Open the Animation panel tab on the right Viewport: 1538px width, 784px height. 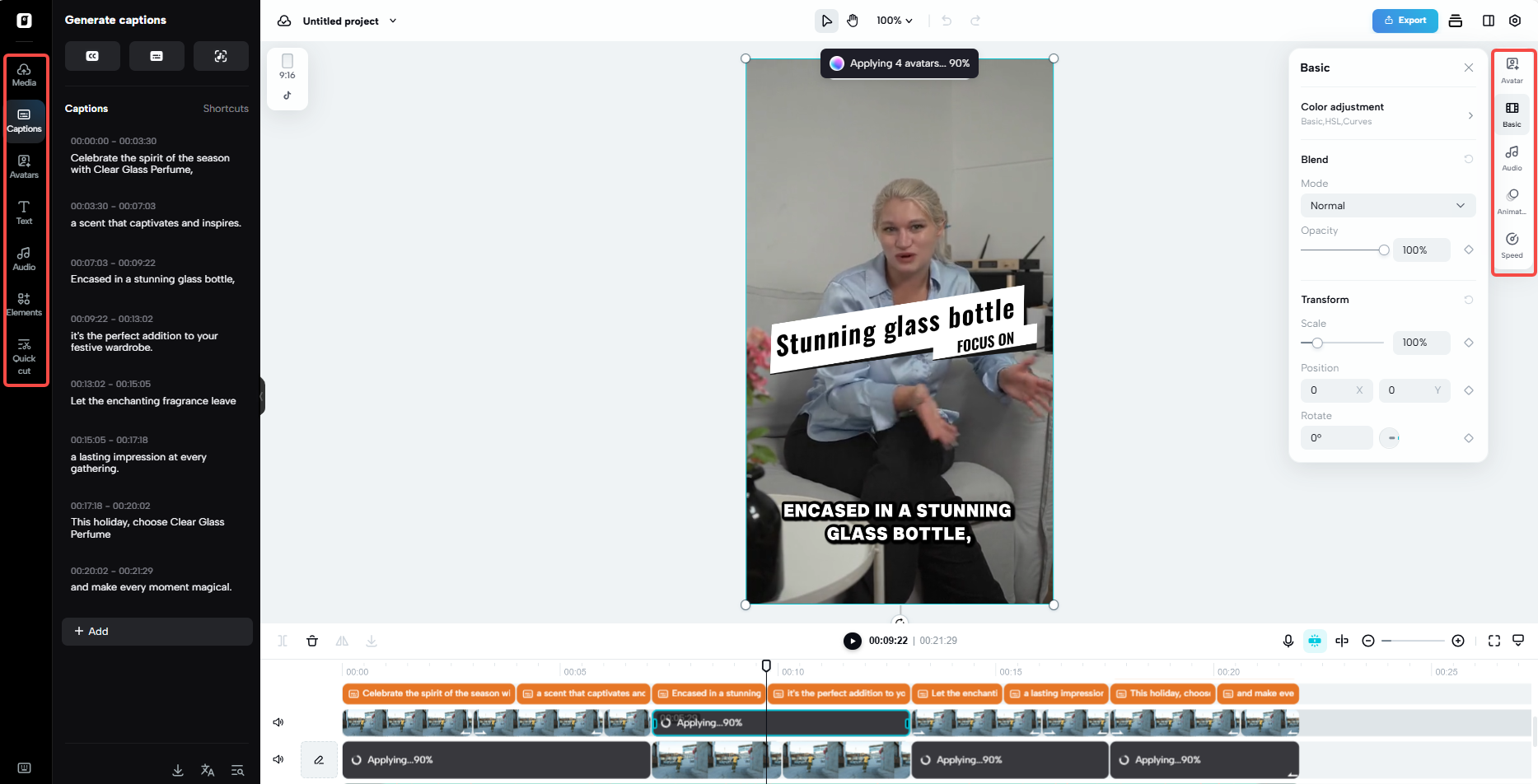tap(1512, 200)
